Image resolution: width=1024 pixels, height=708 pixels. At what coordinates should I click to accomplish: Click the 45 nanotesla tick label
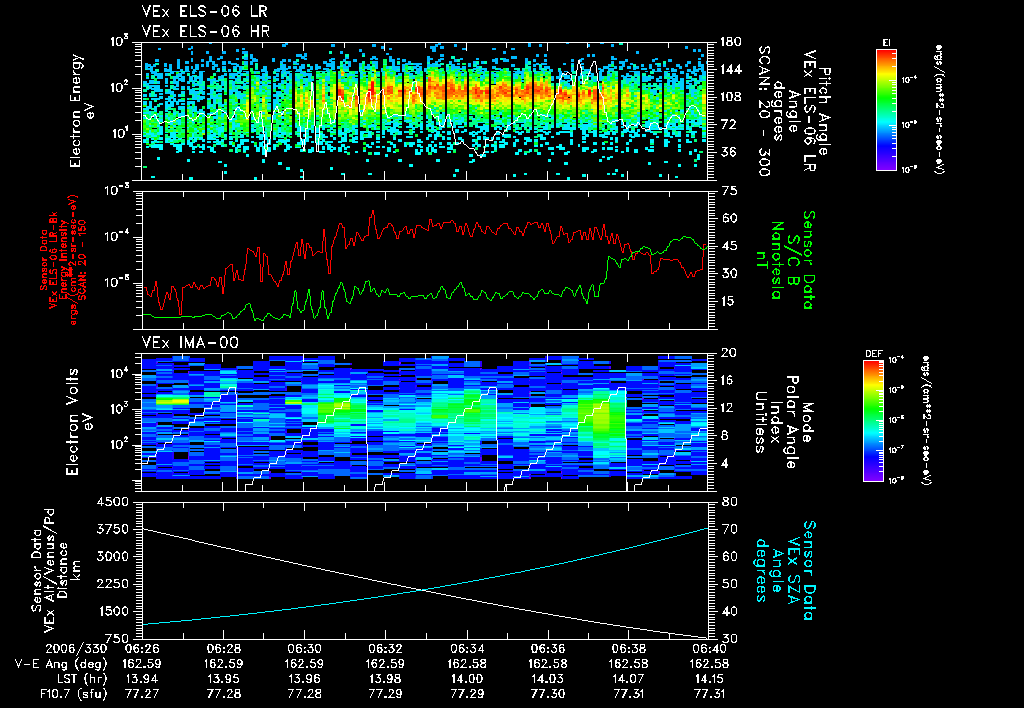(x=730, y=246)
